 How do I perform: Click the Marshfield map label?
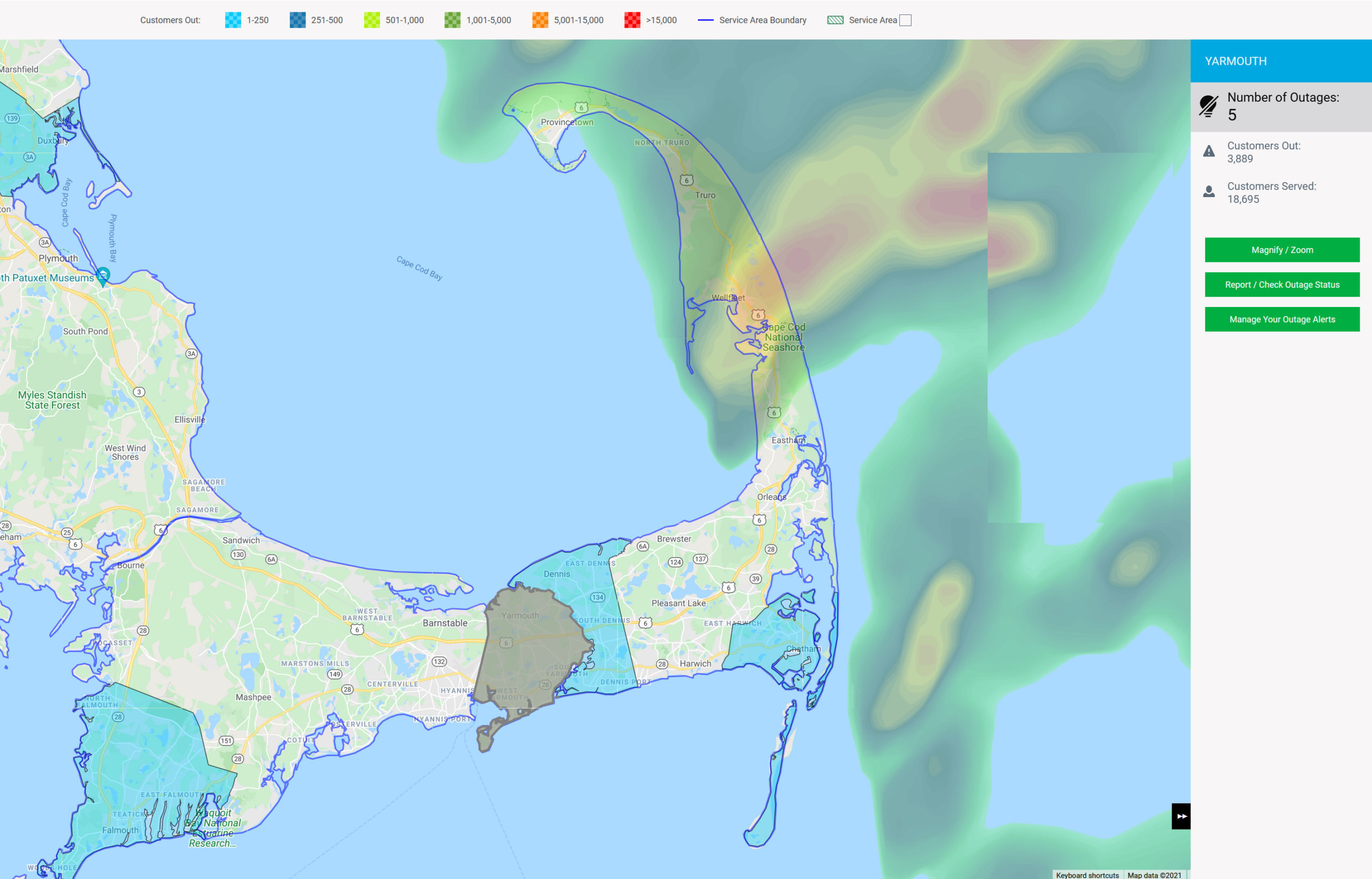click(19, 70)
